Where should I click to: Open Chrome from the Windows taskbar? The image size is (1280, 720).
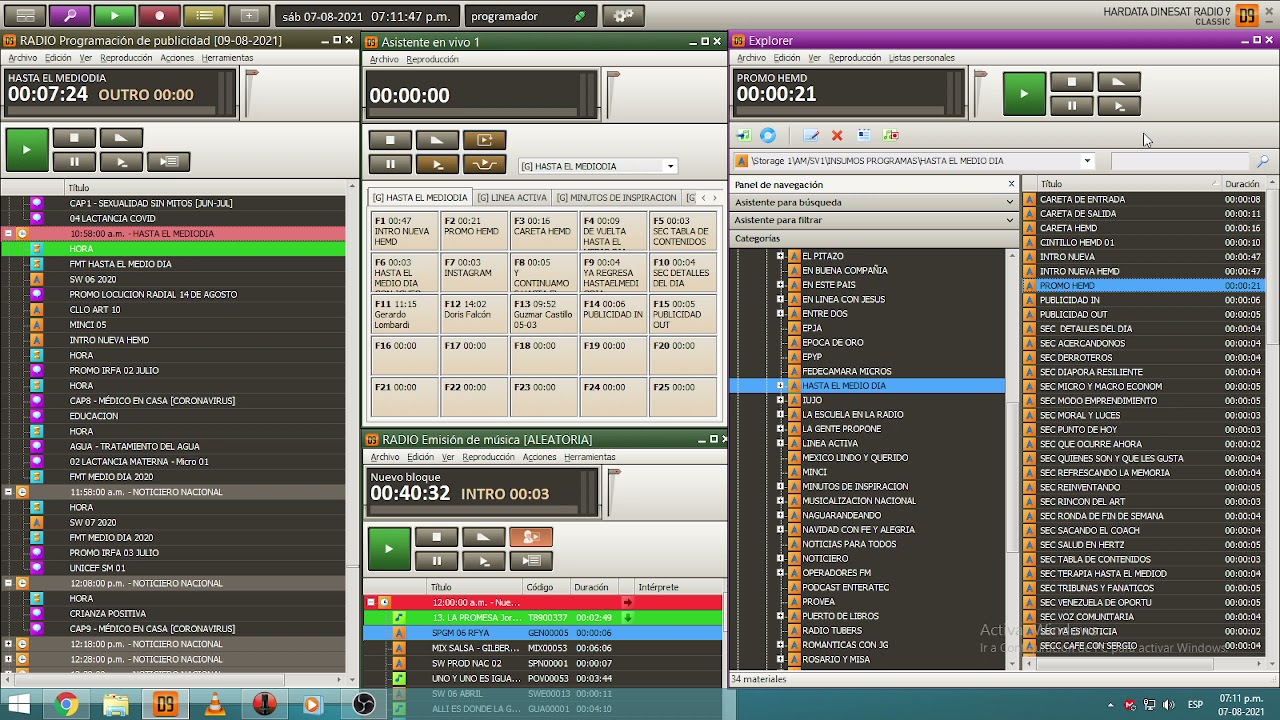pyautogui.click(x=66, y=705)
